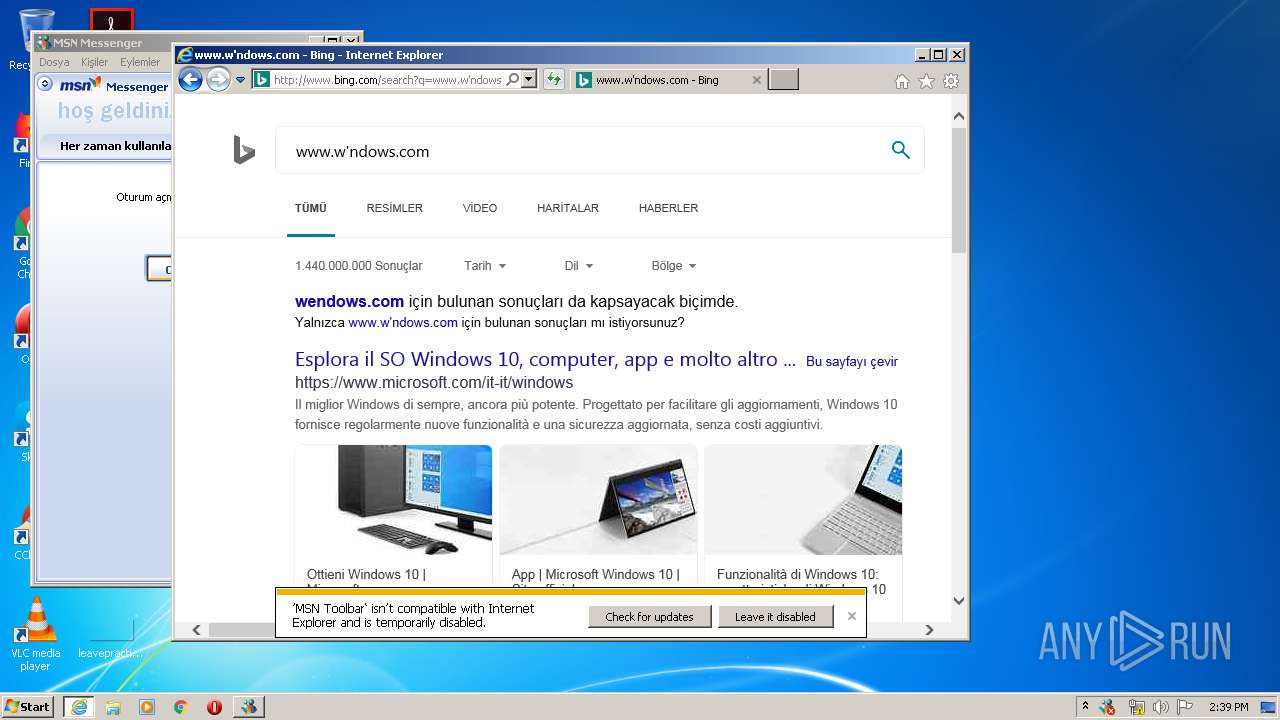Image resolution: width=1280 pixels, height=720 pixels.
Task: Collapse the MSN Messenger header chevron
Action: coord(45,84)
